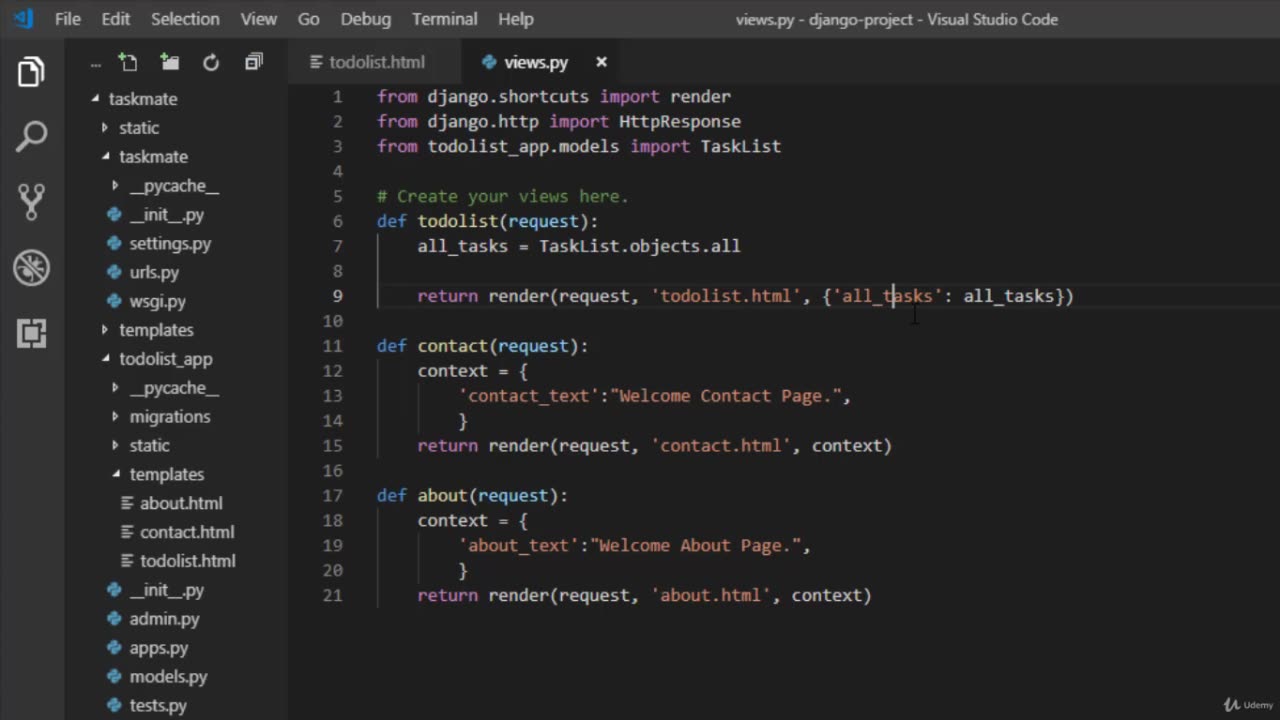
Task: Click 'HttpResponse' on line 2
Action: tap(680, 121)
